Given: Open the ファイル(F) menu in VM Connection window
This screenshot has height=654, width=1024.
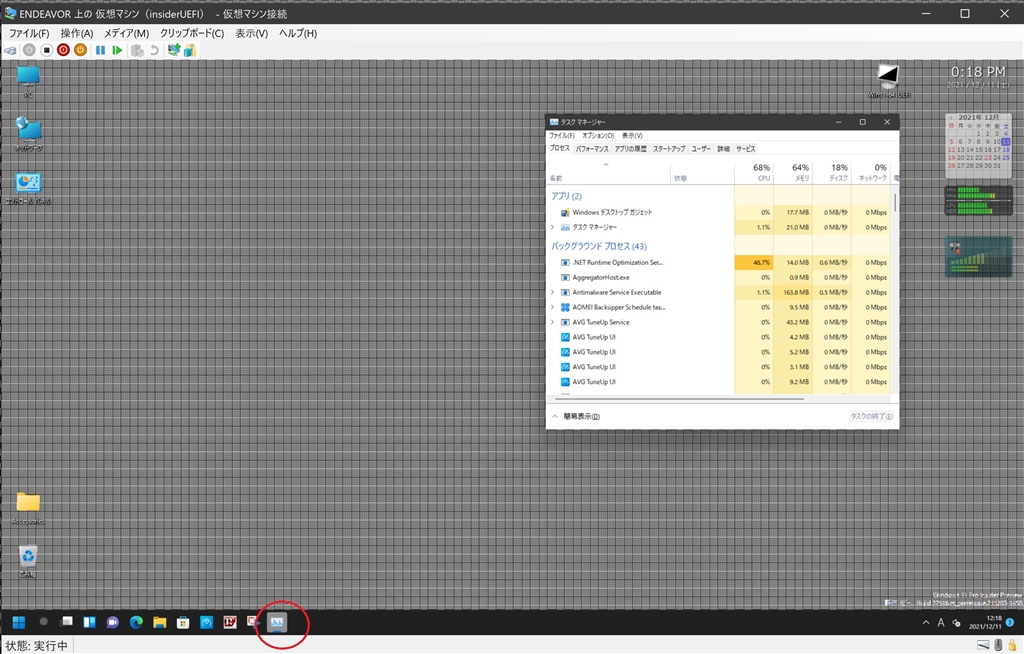Looking at the screenshot, I should coord(29,33).
